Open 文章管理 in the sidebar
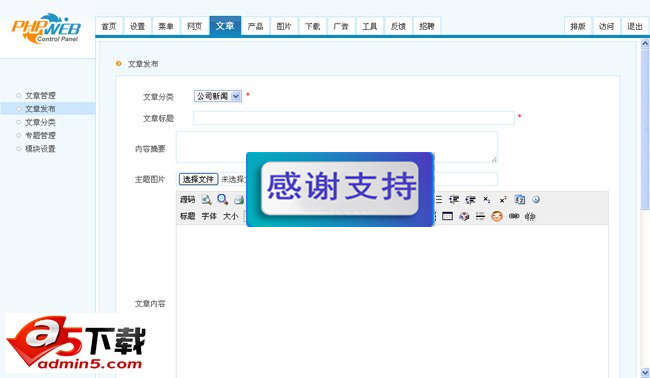 click(x=40, y=95)
